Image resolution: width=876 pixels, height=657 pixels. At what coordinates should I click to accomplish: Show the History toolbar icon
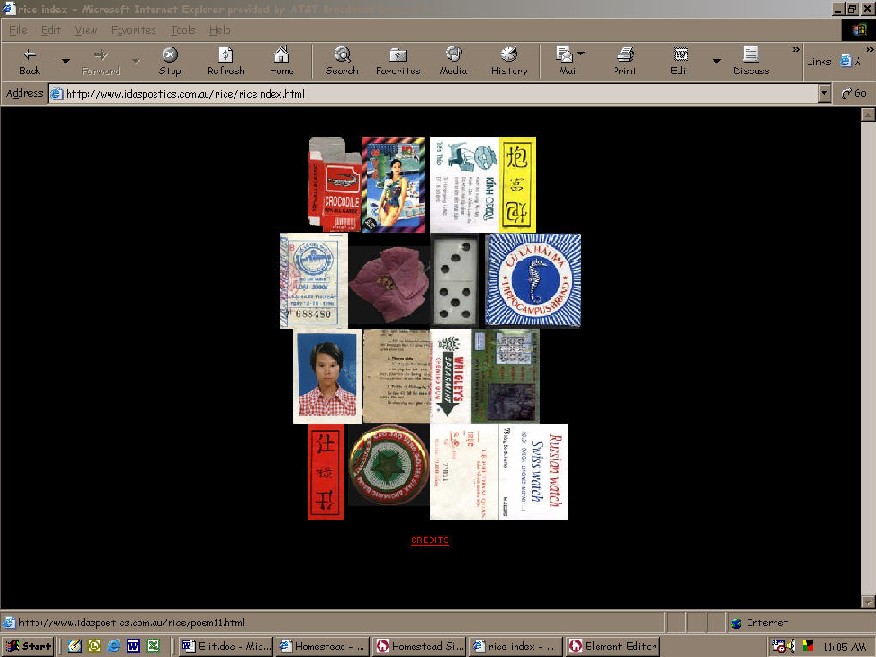click(509, 58)
